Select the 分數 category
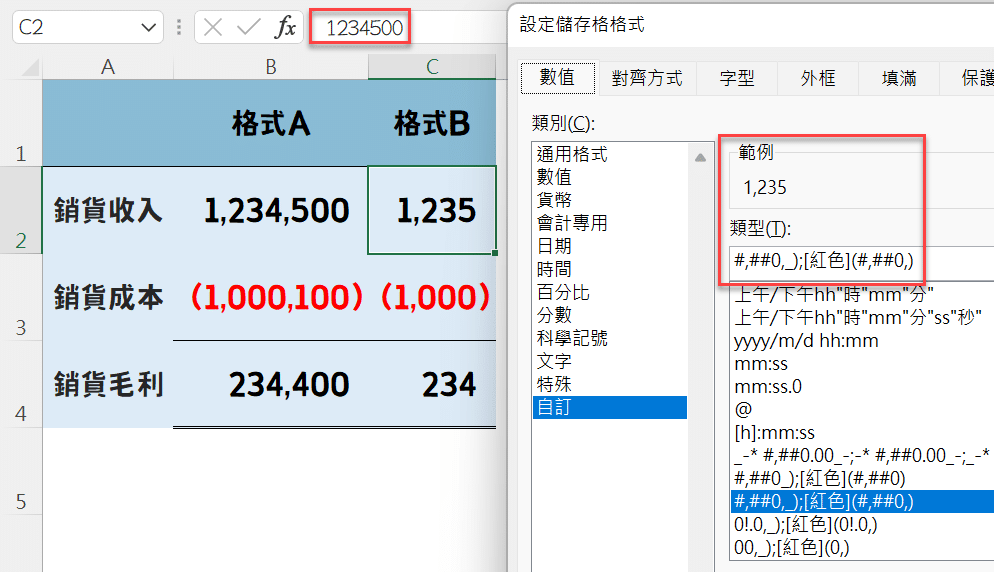Image resolution: width=994 pixels, height=572 pixels. [610, 315]
